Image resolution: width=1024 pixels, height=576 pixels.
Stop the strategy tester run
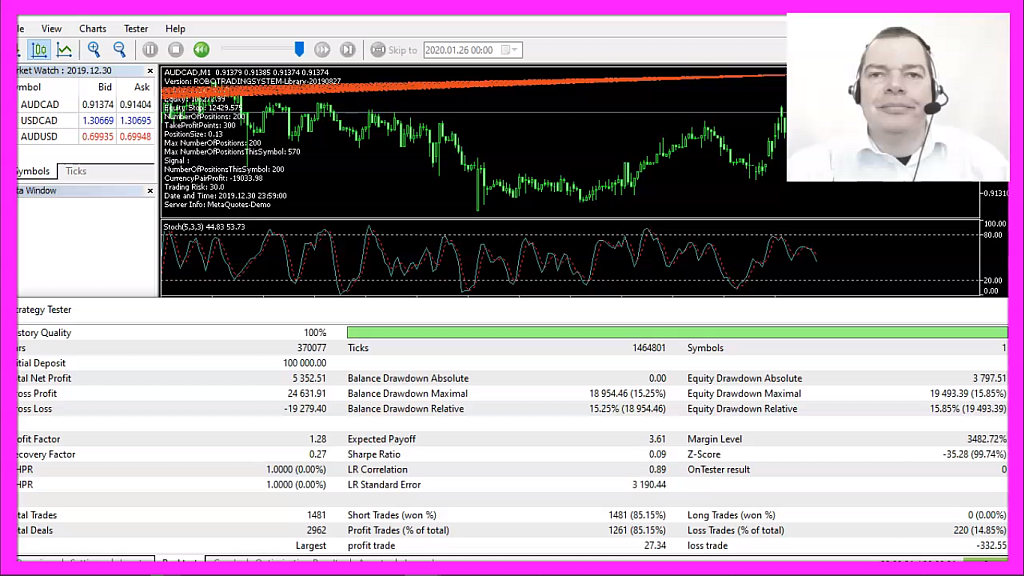coord(176,50)
